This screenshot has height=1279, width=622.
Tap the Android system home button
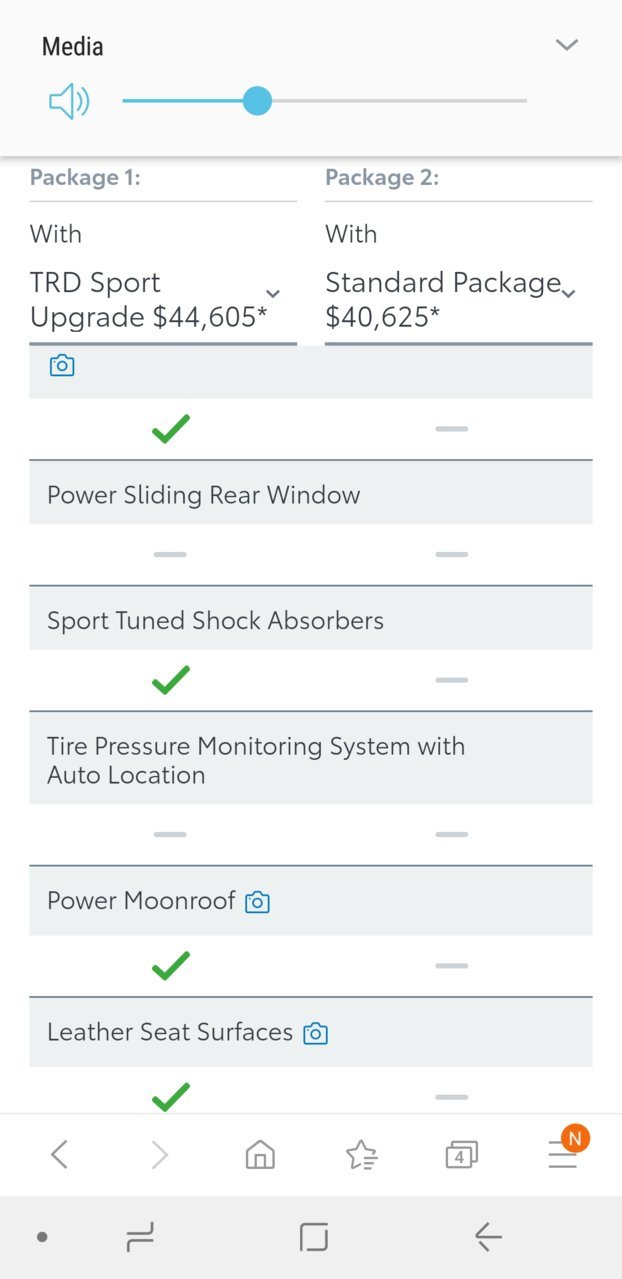314,1238
